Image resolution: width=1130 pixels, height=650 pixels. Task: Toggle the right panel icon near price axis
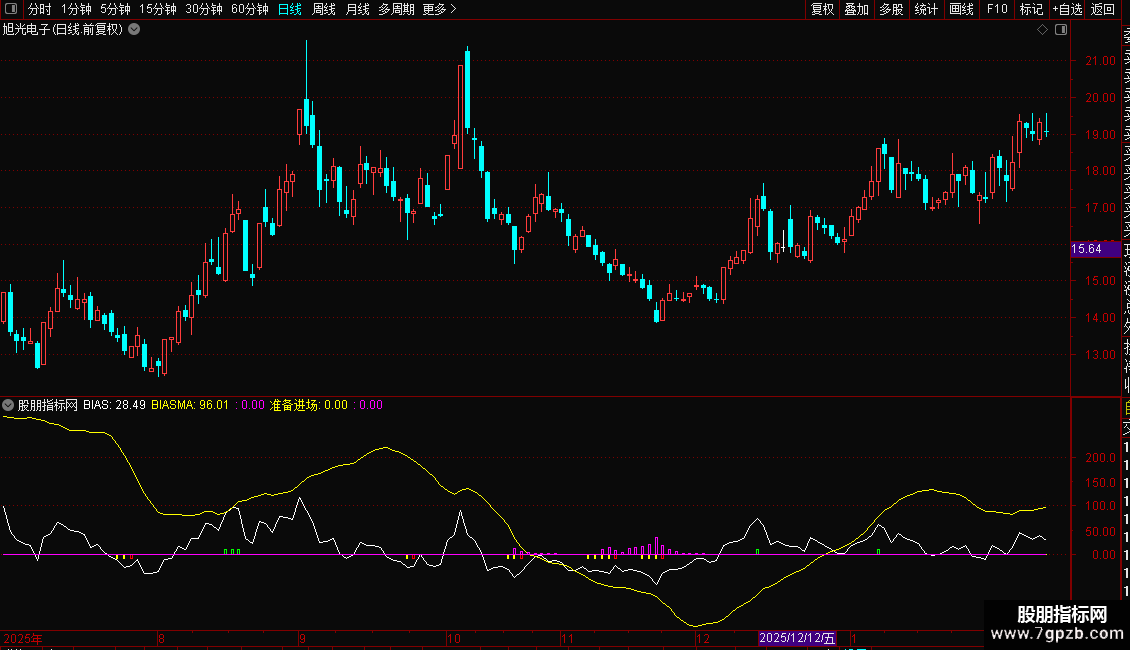point(1061,30)
